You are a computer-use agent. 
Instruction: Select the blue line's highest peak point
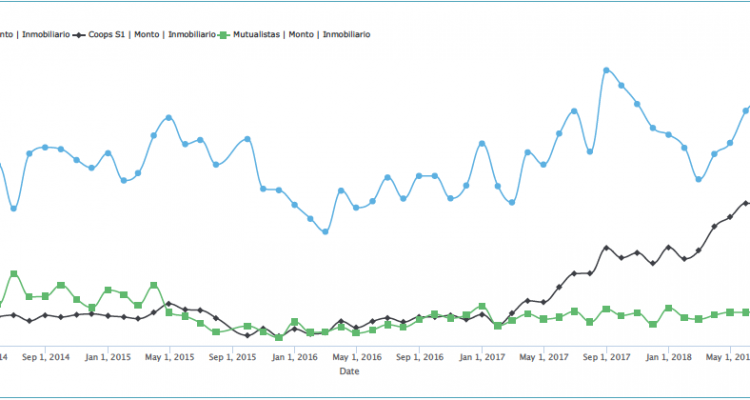click(606, 70)
